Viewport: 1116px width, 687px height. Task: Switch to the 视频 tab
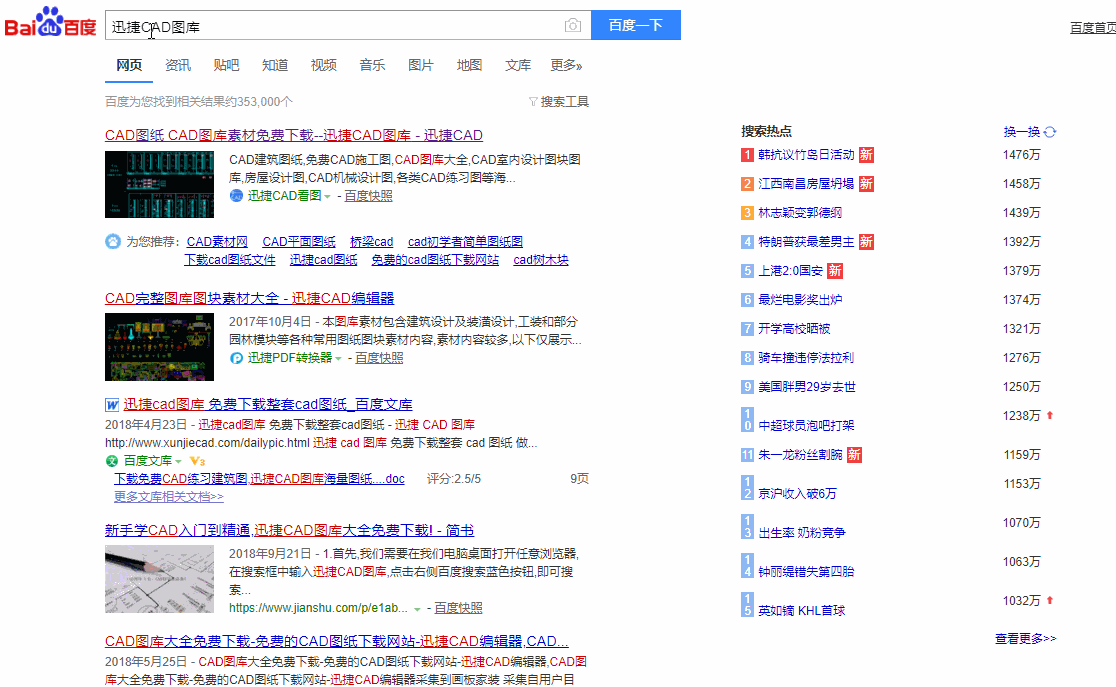pyautogui.click(x=324, y=65)
